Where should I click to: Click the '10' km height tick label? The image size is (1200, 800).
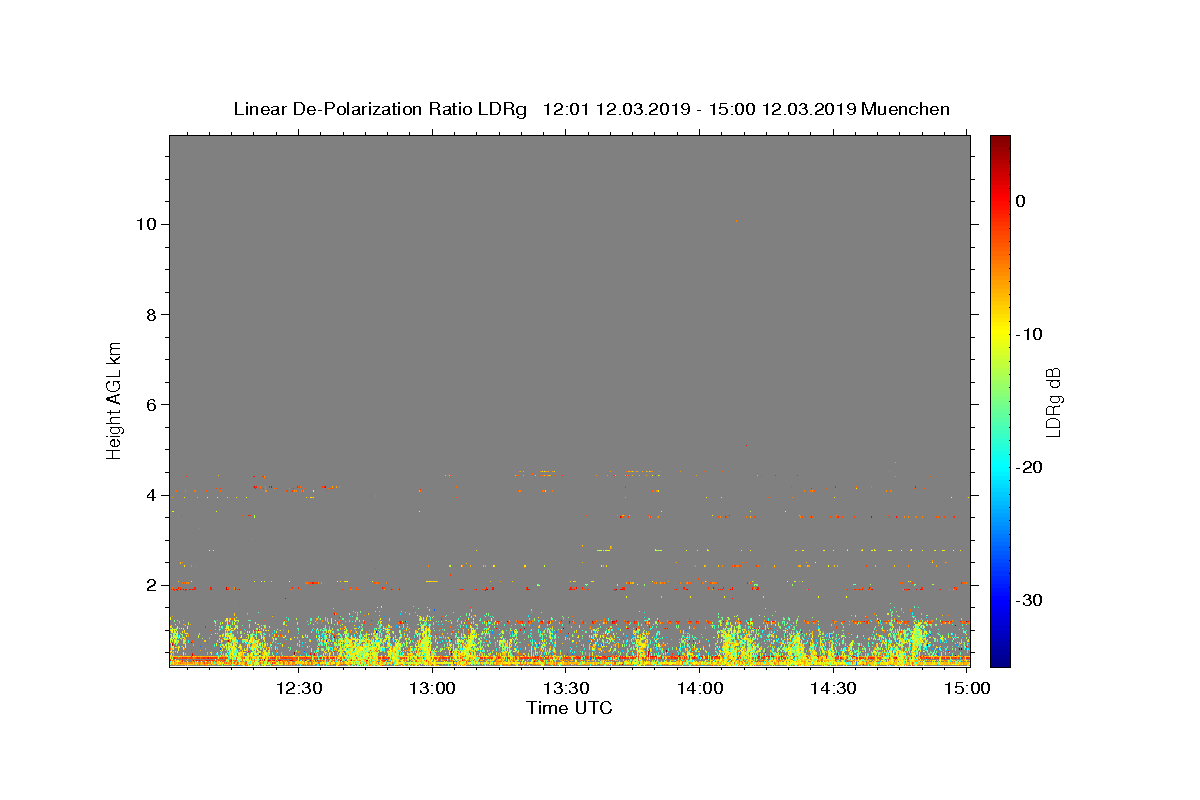coord(147,224)
